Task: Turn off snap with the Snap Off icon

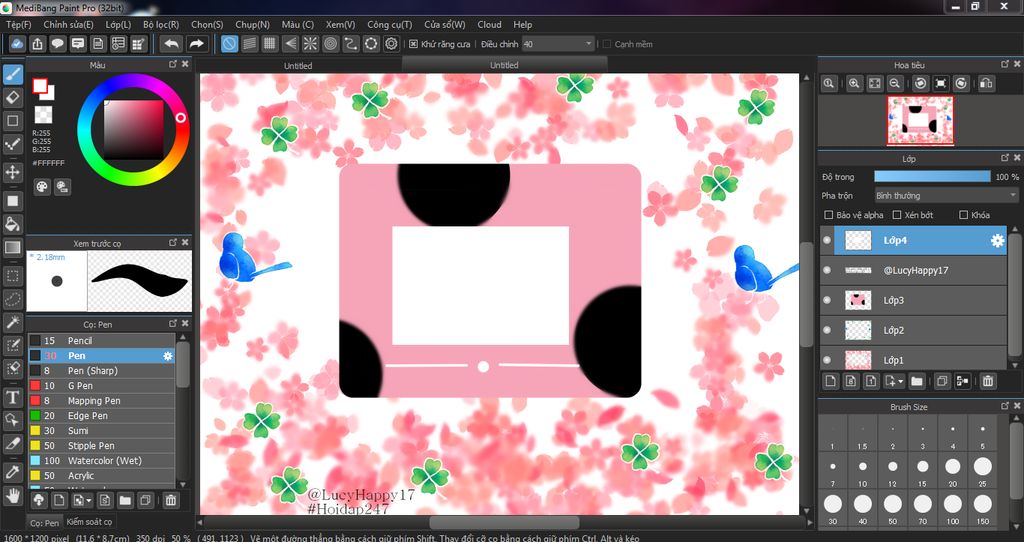Action: (x=229, y=44)
